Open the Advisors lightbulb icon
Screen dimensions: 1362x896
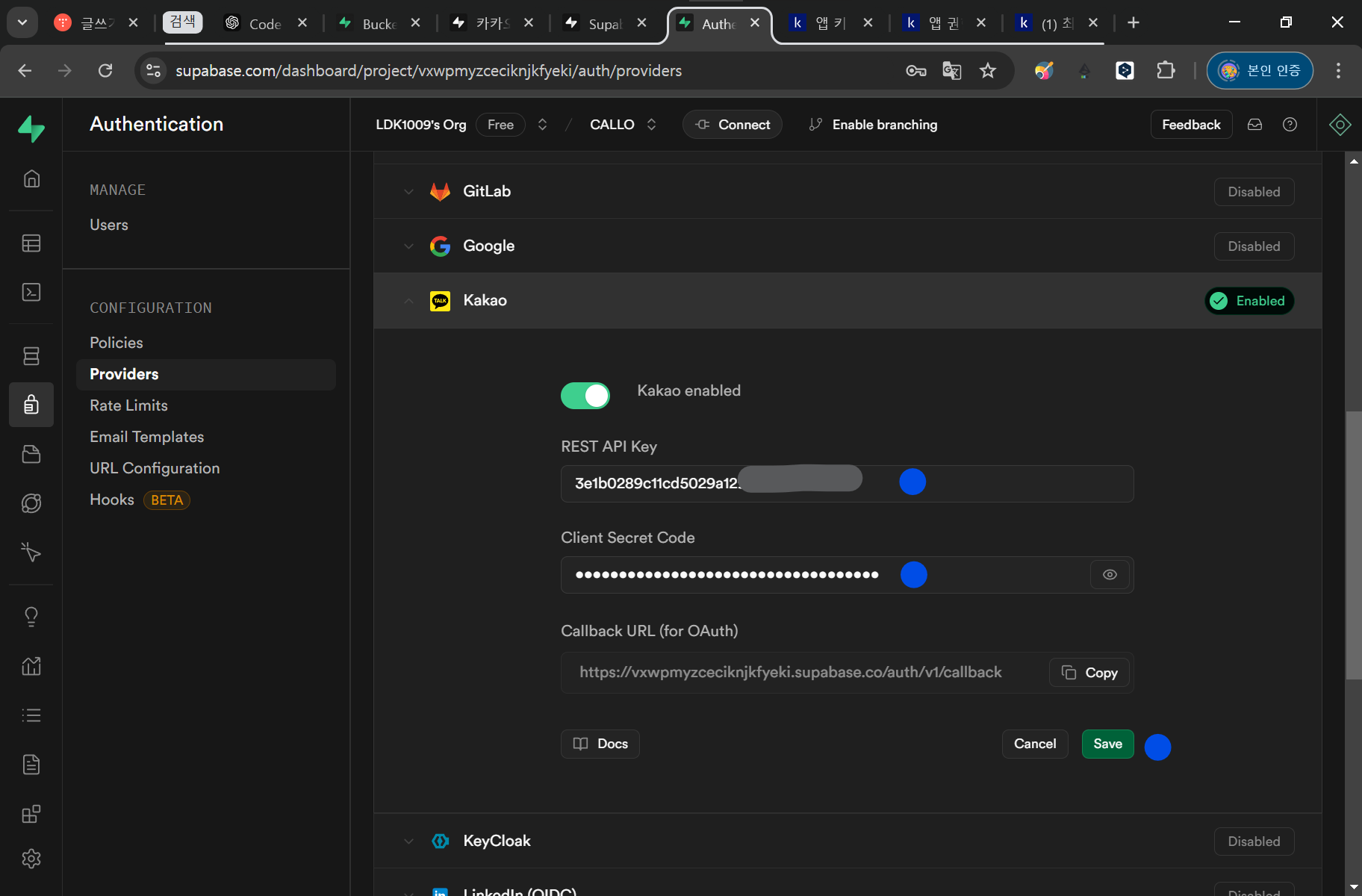31,617
